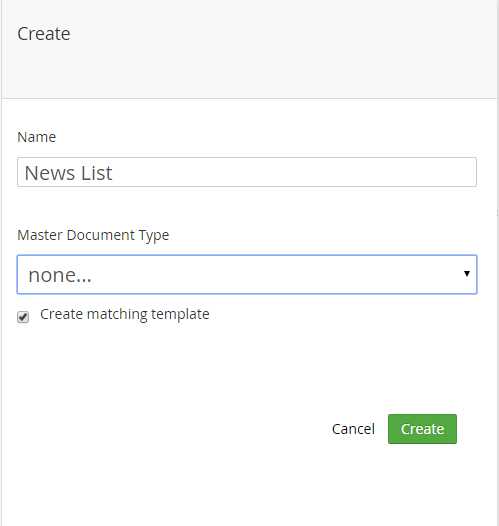Screen dimensions: 499x526
Task: Click the green Create button
Action: point(422,429)
